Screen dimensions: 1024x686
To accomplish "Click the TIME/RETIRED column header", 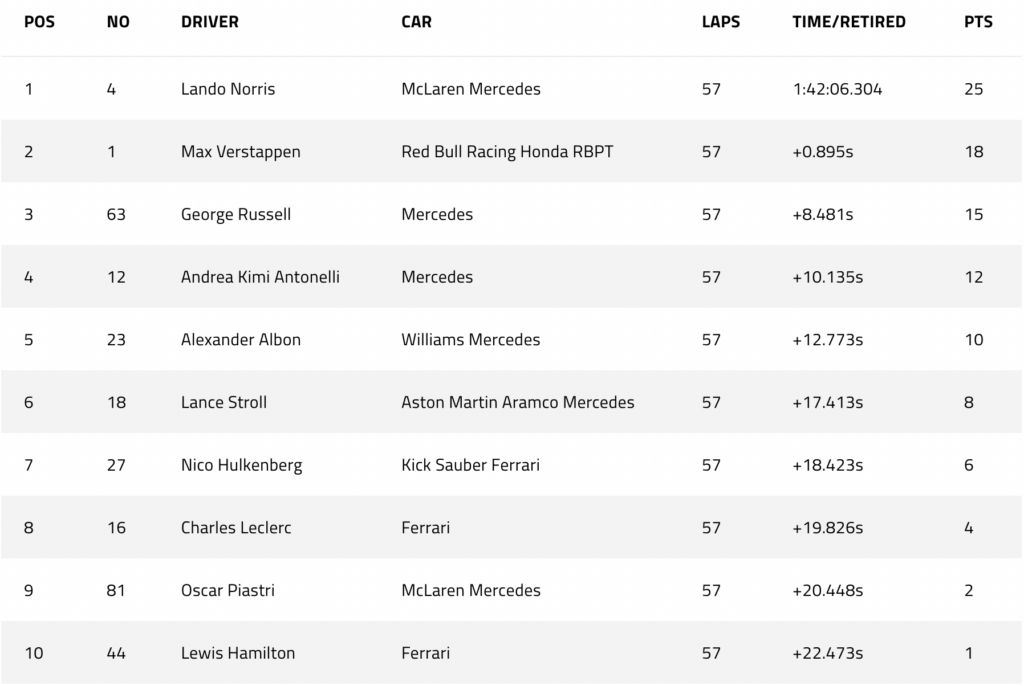I will (x=849, y=22).
